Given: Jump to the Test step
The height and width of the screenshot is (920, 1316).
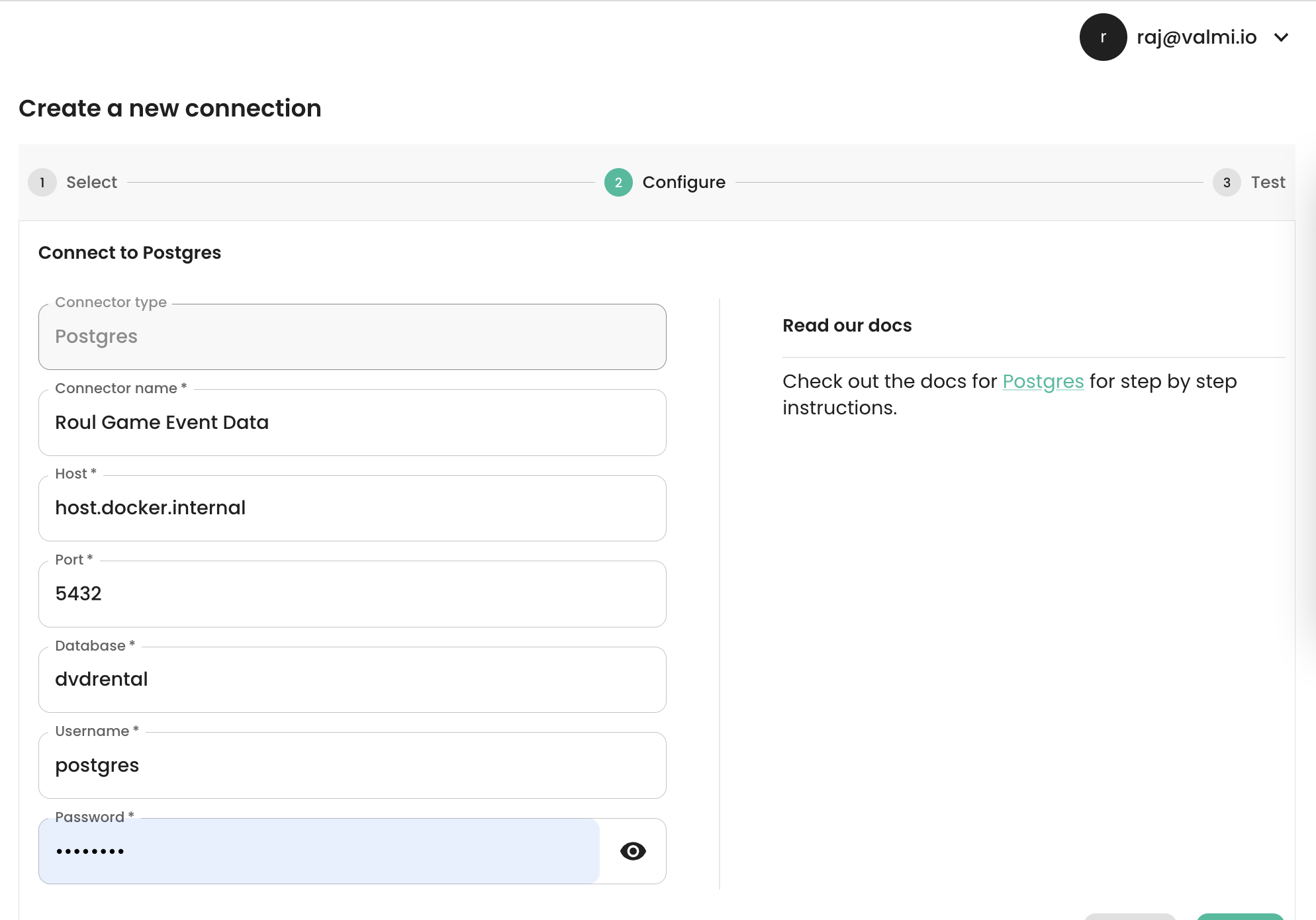Looking at the screenshot, I should coord(1267,182).
